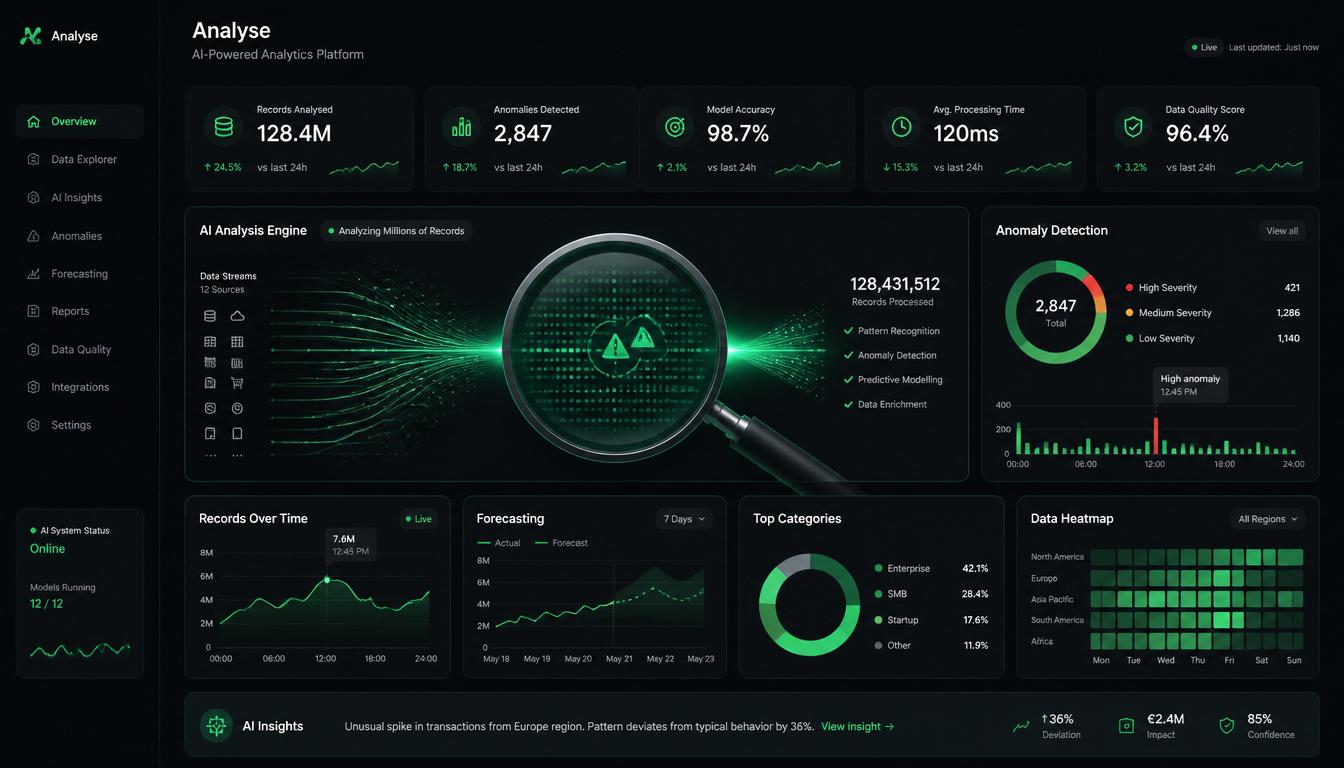The height and width of the screenshot is (768, 1344).
Task: Toggle Live badge on Records Over Time
Action: (x=419, y=519)
